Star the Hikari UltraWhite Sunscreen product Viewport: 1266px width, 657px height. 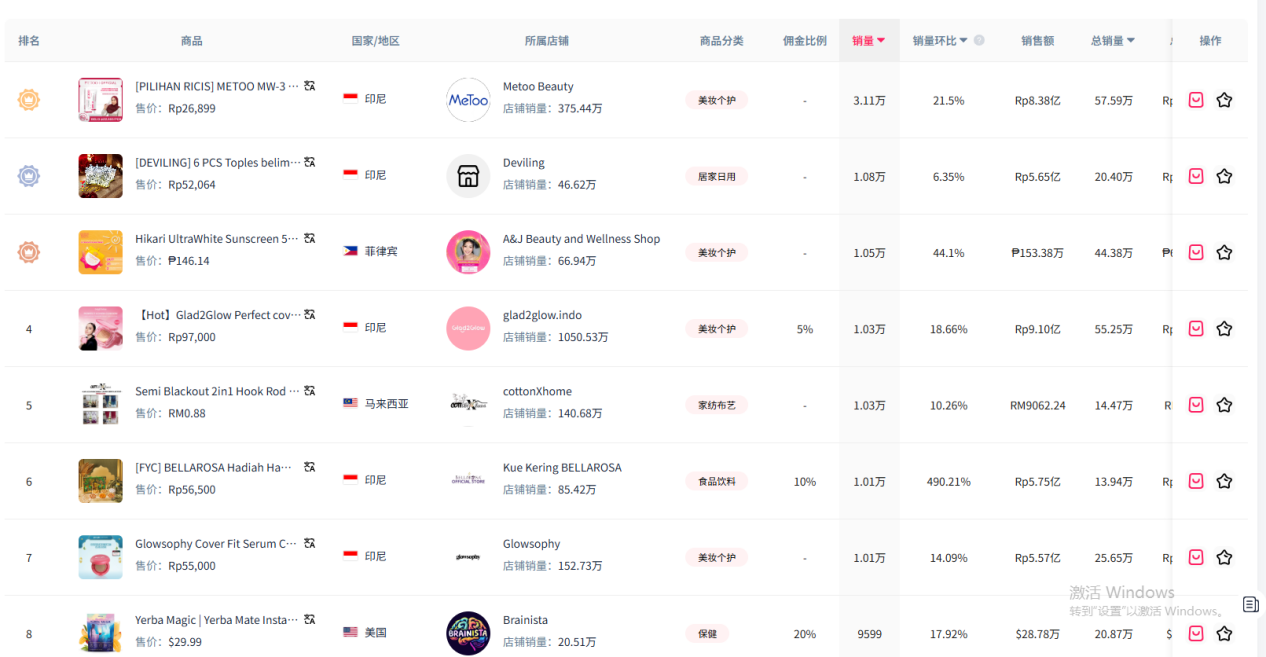[1224, 252]
